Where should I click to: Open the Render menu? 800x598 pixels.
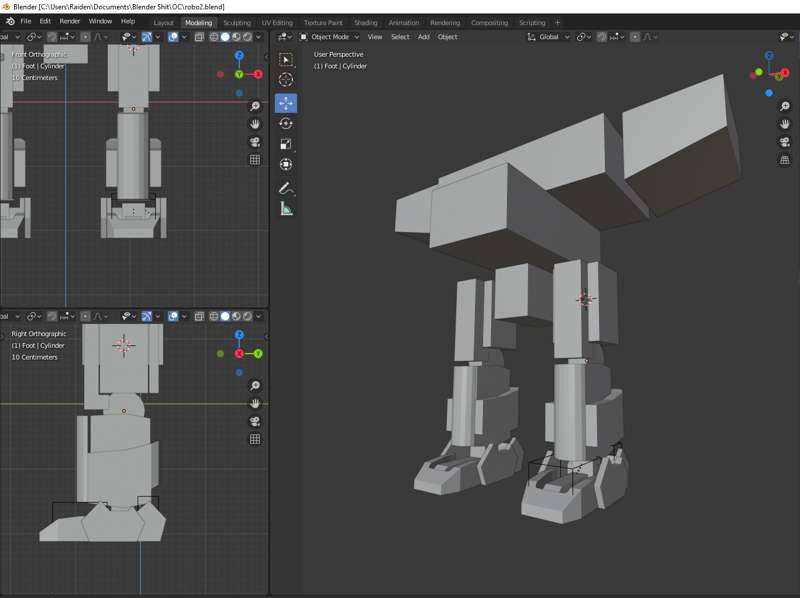click(69, 21)
